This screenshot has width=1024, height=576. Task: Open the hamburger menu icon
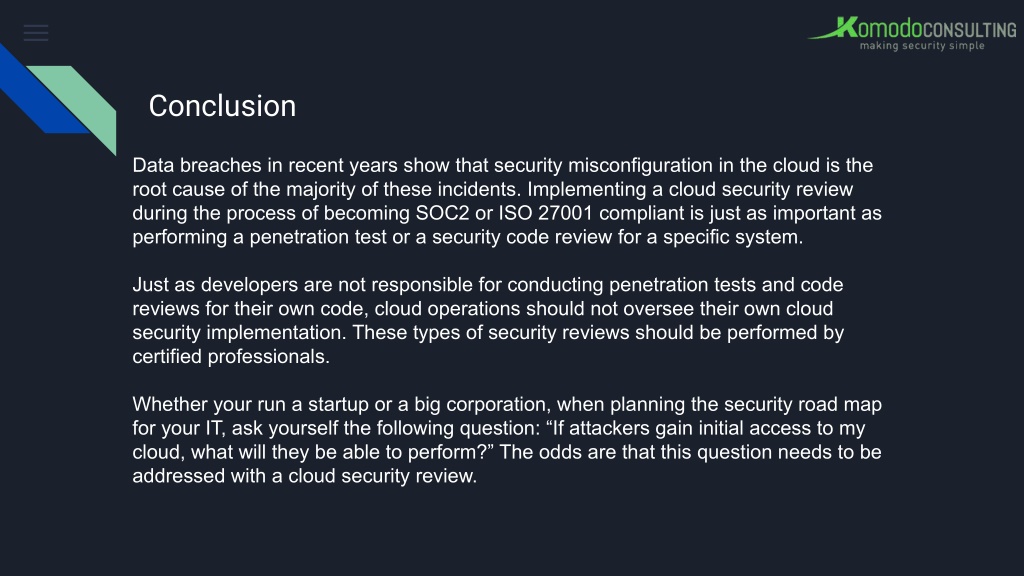[36, 33]
